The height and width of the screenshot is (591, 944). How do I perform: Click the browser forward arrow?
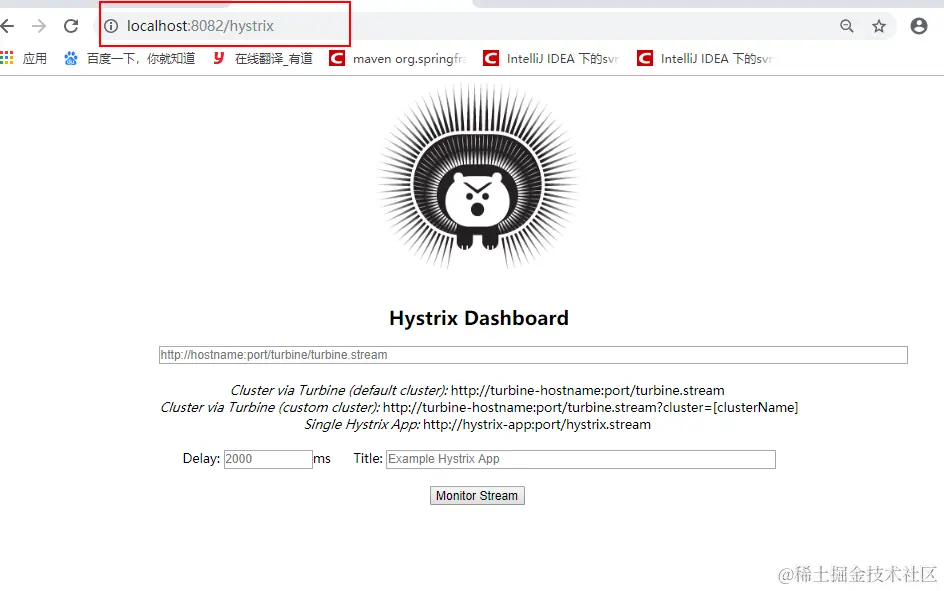coord(39,26)
